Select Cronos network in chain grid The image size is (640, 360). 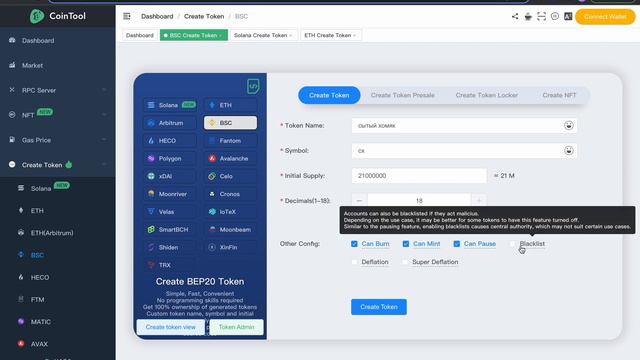tap(230, 194)
